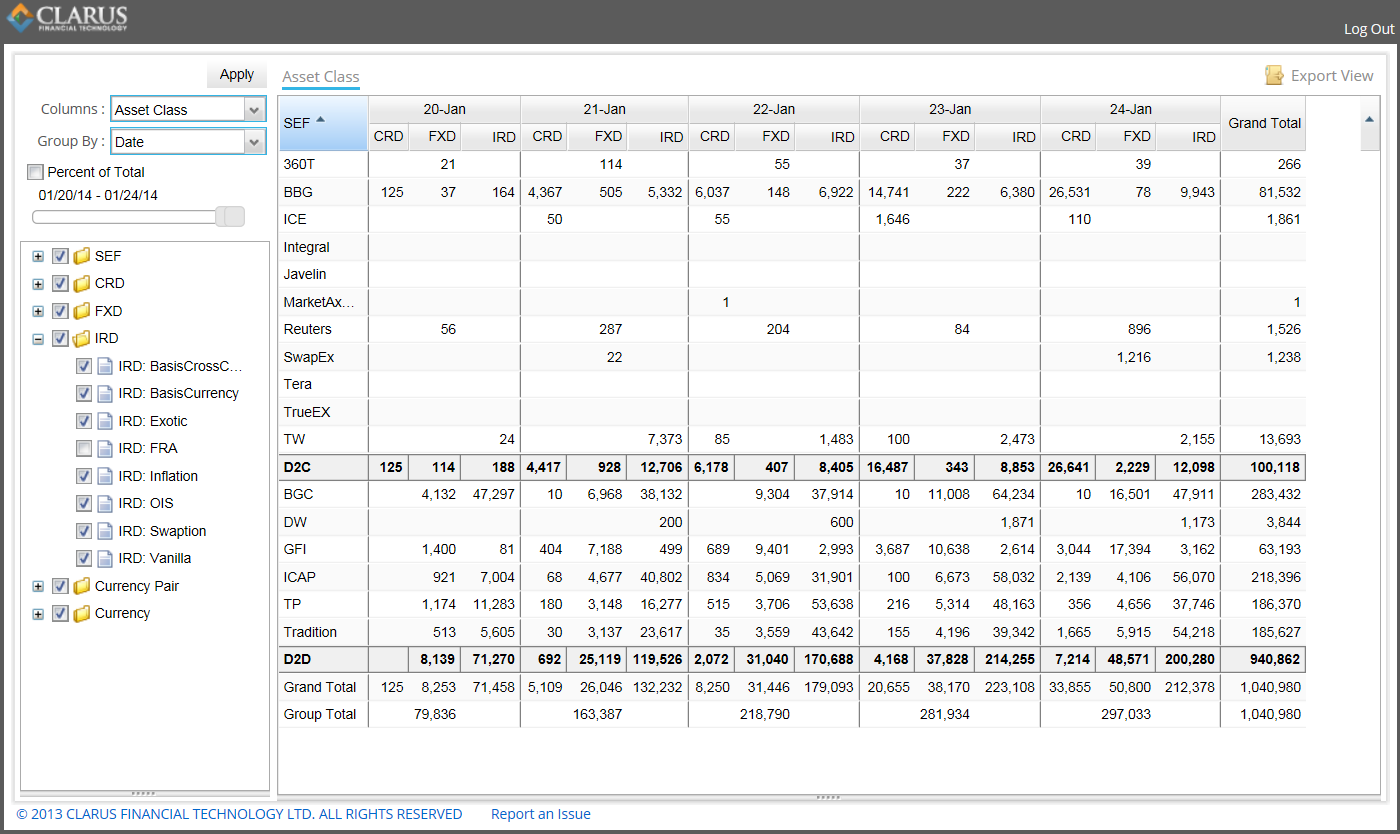Click the IRD: FRA document icon
This screenshot has height=834, width=1400.
tap(105, 448)
